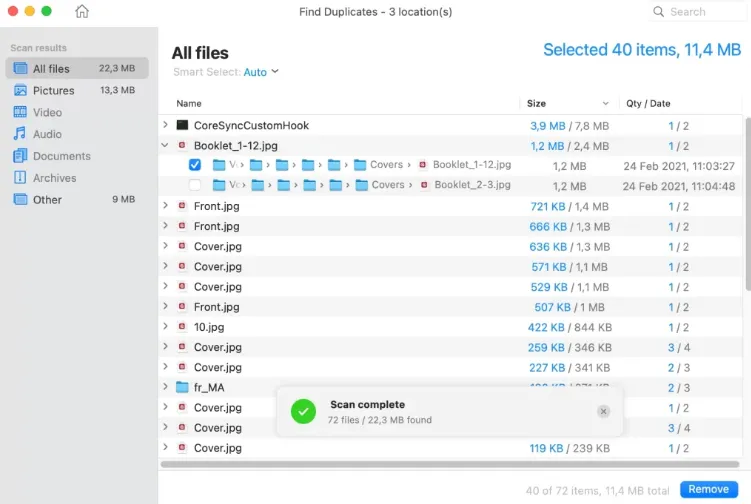
Task: Click the Selected 40 items summary
Action: pyautogui.click(x=642, y=50)
